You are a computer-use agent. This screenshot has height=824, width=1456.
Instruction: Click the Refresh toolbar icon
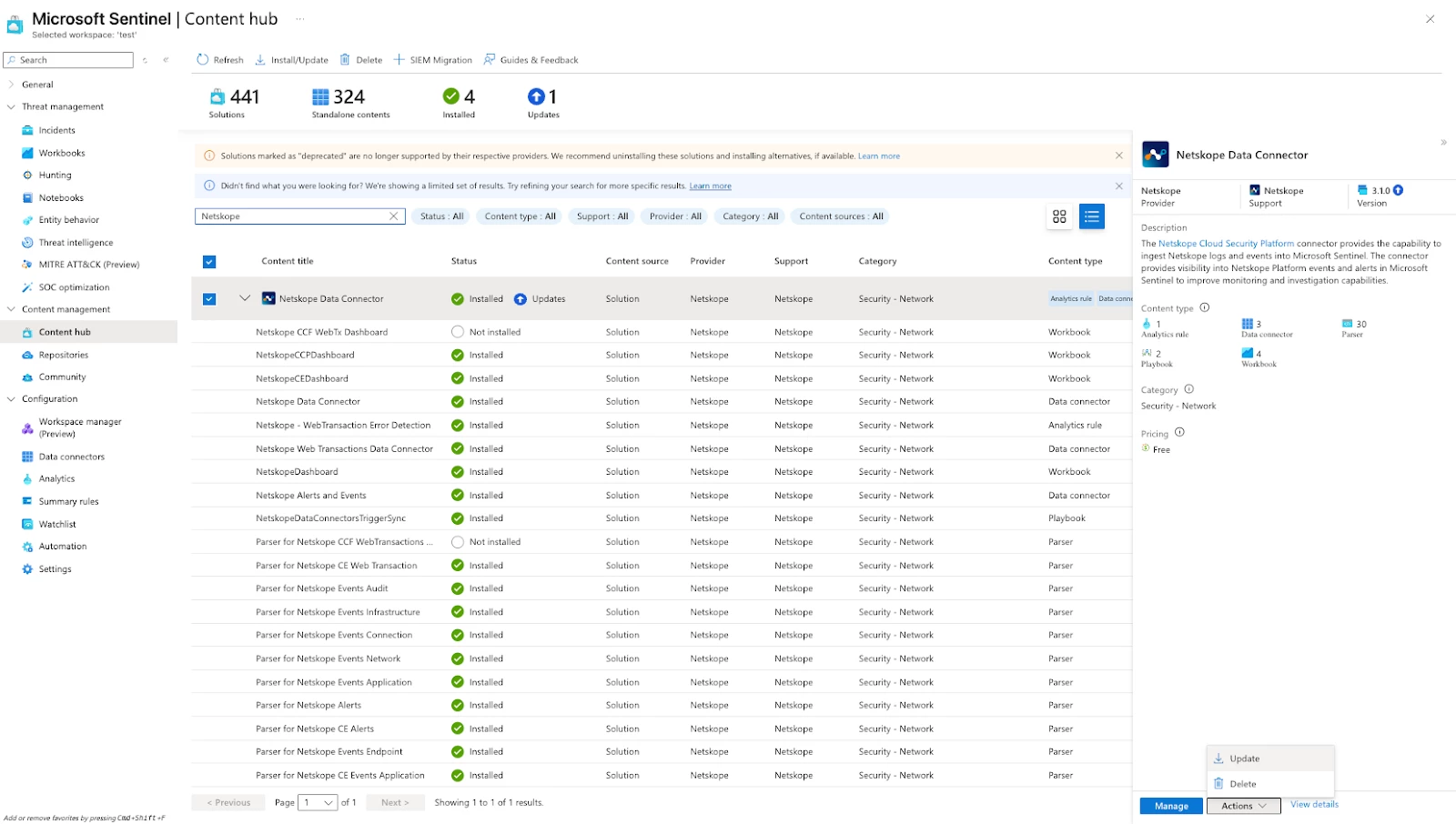[203, 60]
